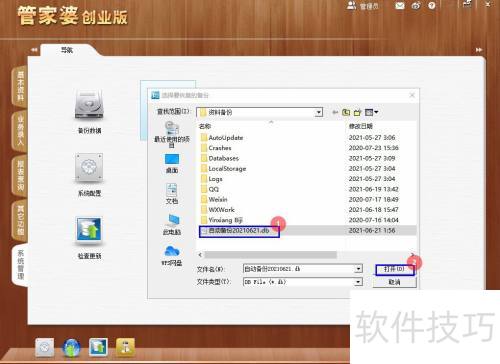The width and height of the screenshot is (500, 364).
Task: Click the go back arrow in file dialog toolbar
Action: (x=335, y=112)
